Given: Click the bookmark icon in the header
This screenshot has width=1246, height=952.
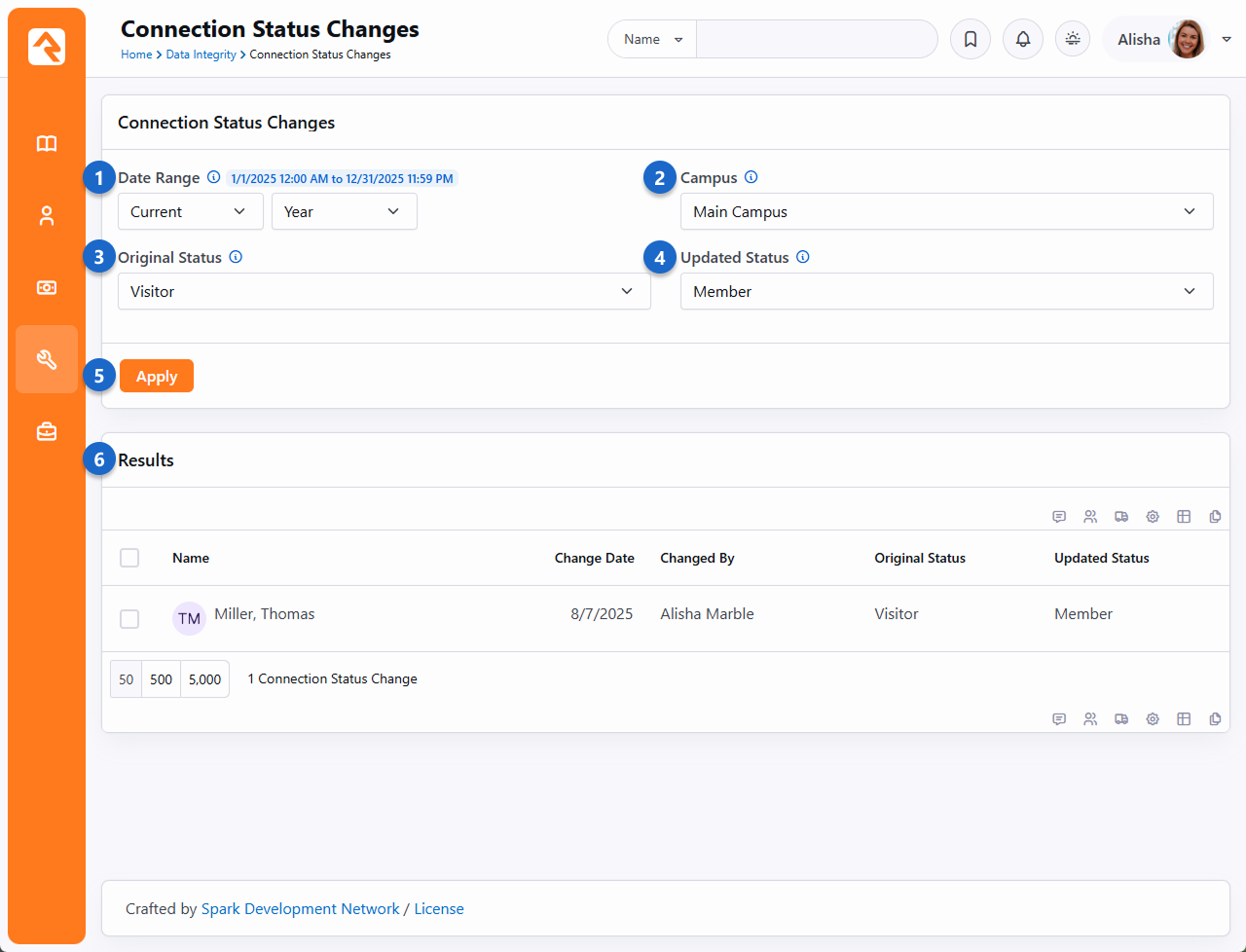Looking at the screenshot, I should click(x=971, y=40).
